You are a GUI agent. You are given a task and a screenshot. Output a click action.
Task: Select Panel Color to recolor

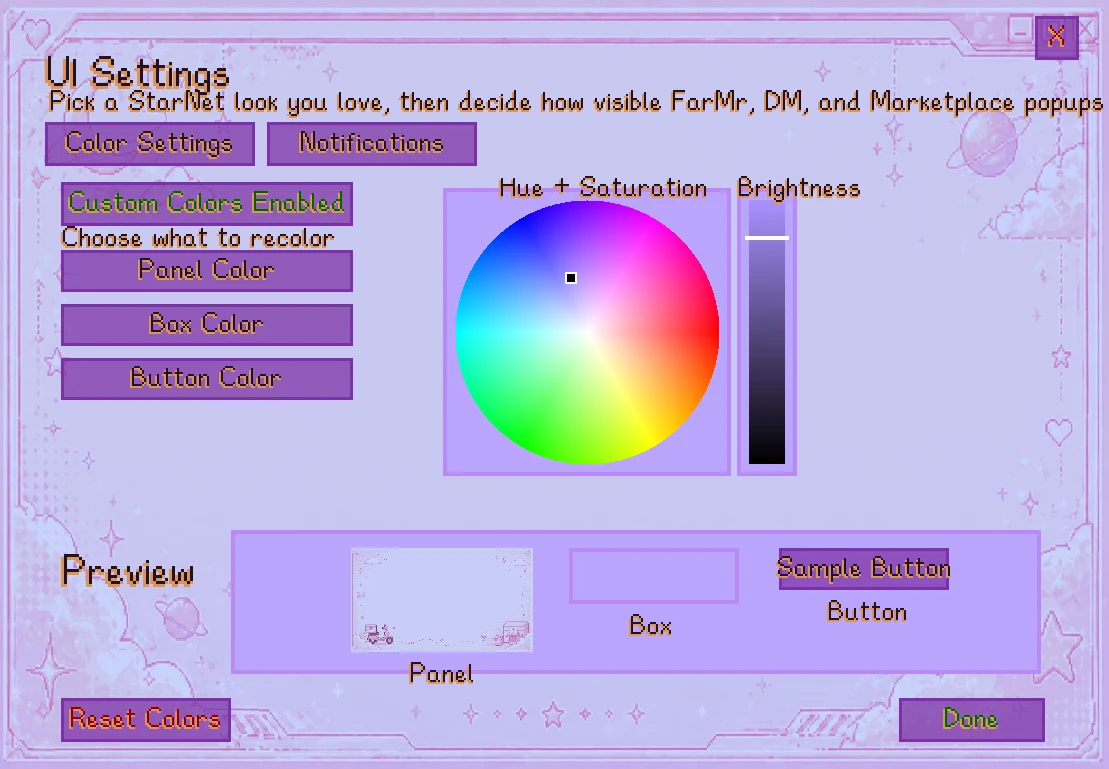[x=207, y=271]
